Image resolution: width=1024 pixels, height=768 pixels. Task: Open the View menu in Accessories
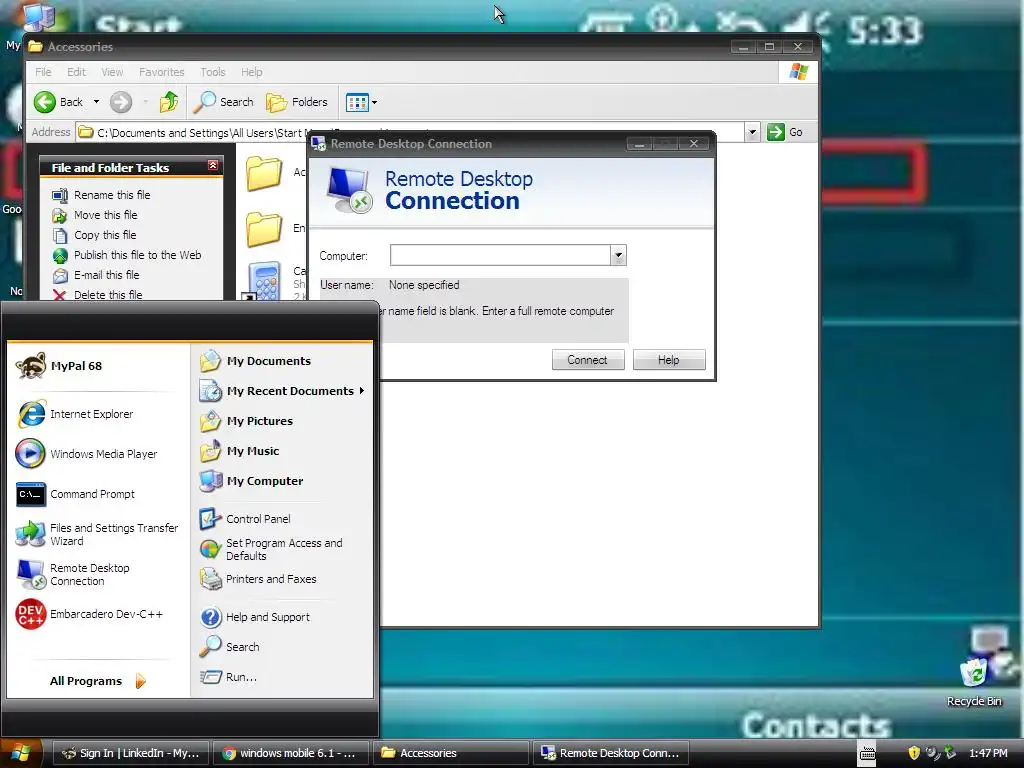[x=112, y=72]
